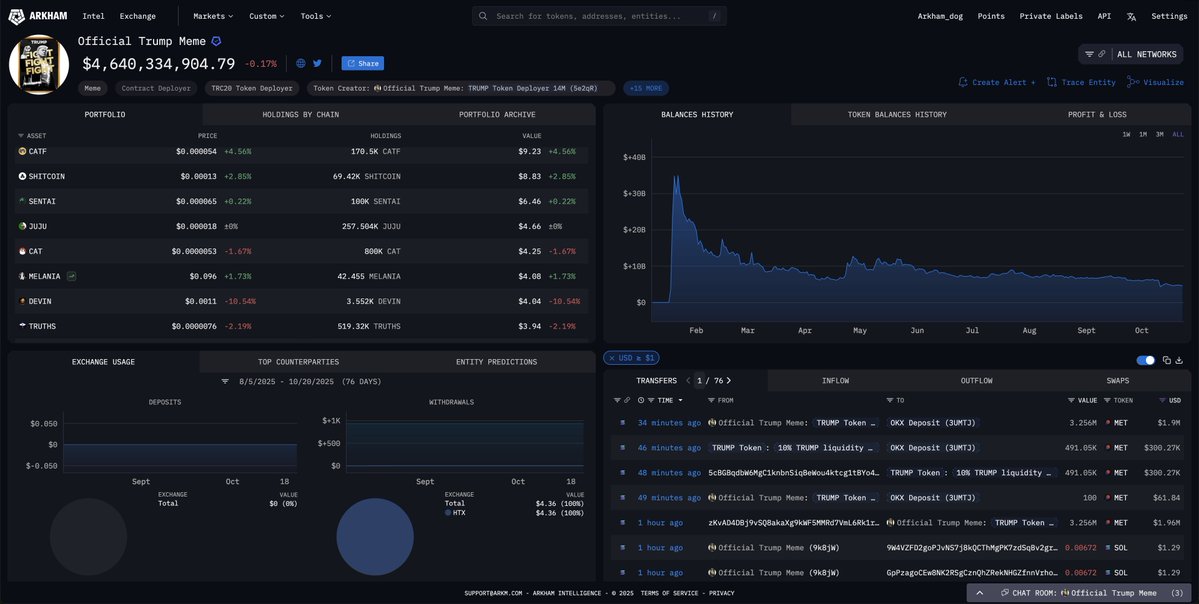The width and height of the screenshot is (1199, 604).
Task: Click the download transfers icon
Action: point(1180,360)
